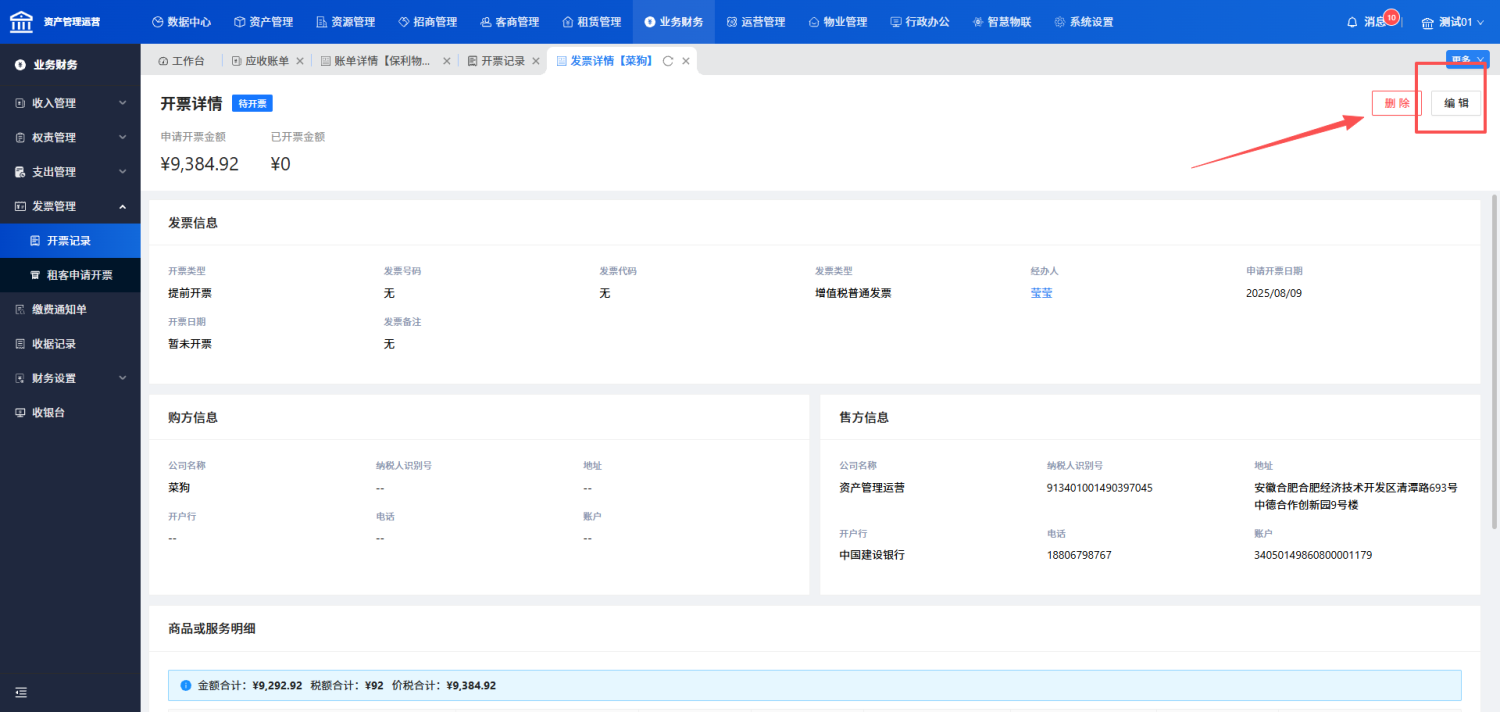This screenshot has height=712, width=1500.
Task: Click the red 删除 button
Action: tap(1397, 103)
